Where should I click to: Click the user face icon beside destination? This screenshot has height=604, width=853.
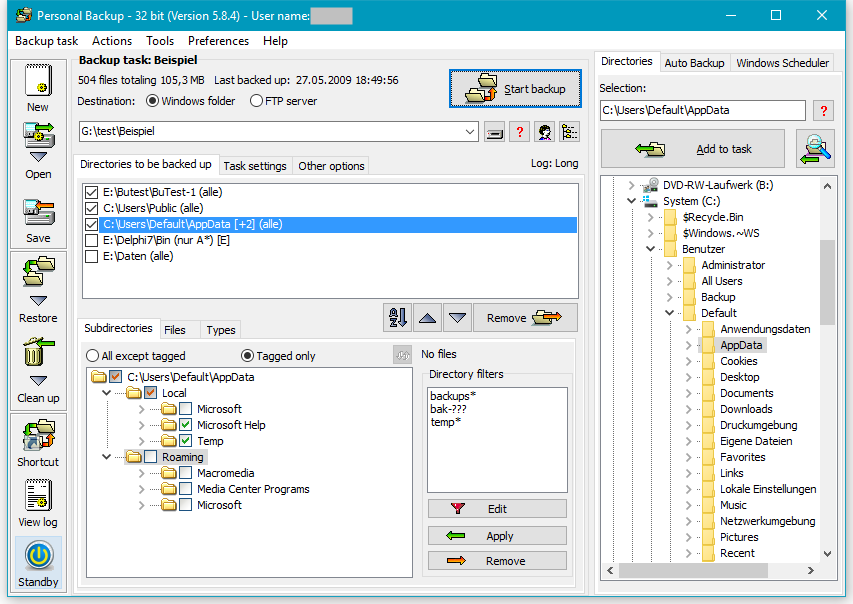point(545,132)
